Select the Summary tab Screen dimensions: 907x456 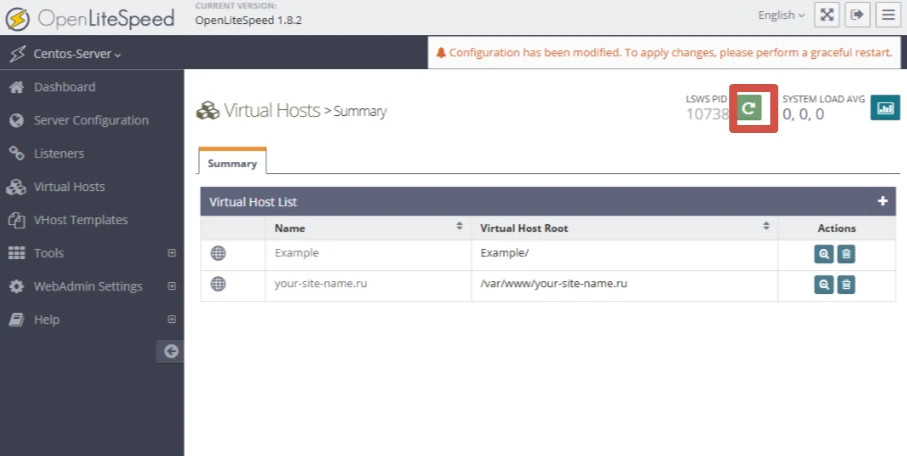(232, 162)
